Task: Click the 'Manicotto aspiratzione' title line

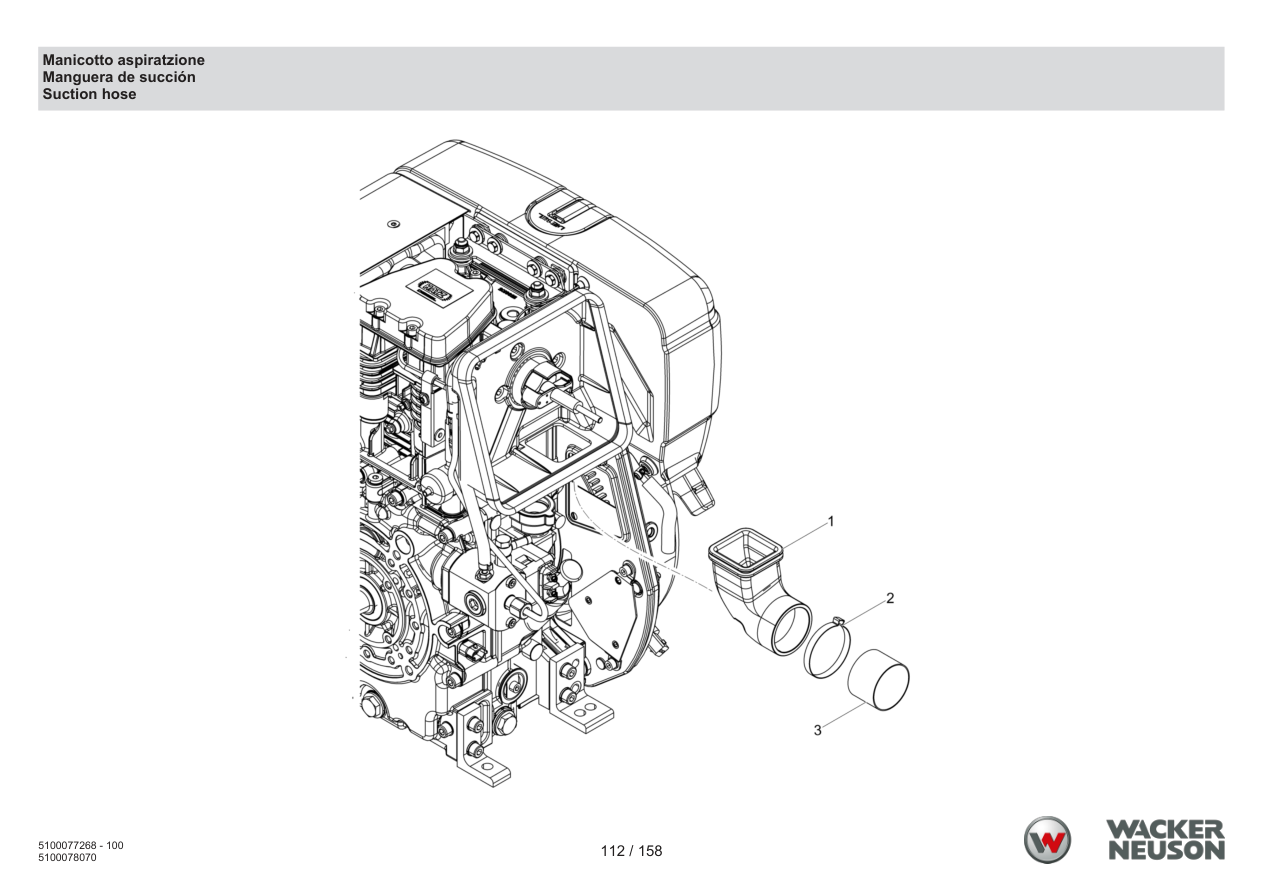Action: [123, 61]
